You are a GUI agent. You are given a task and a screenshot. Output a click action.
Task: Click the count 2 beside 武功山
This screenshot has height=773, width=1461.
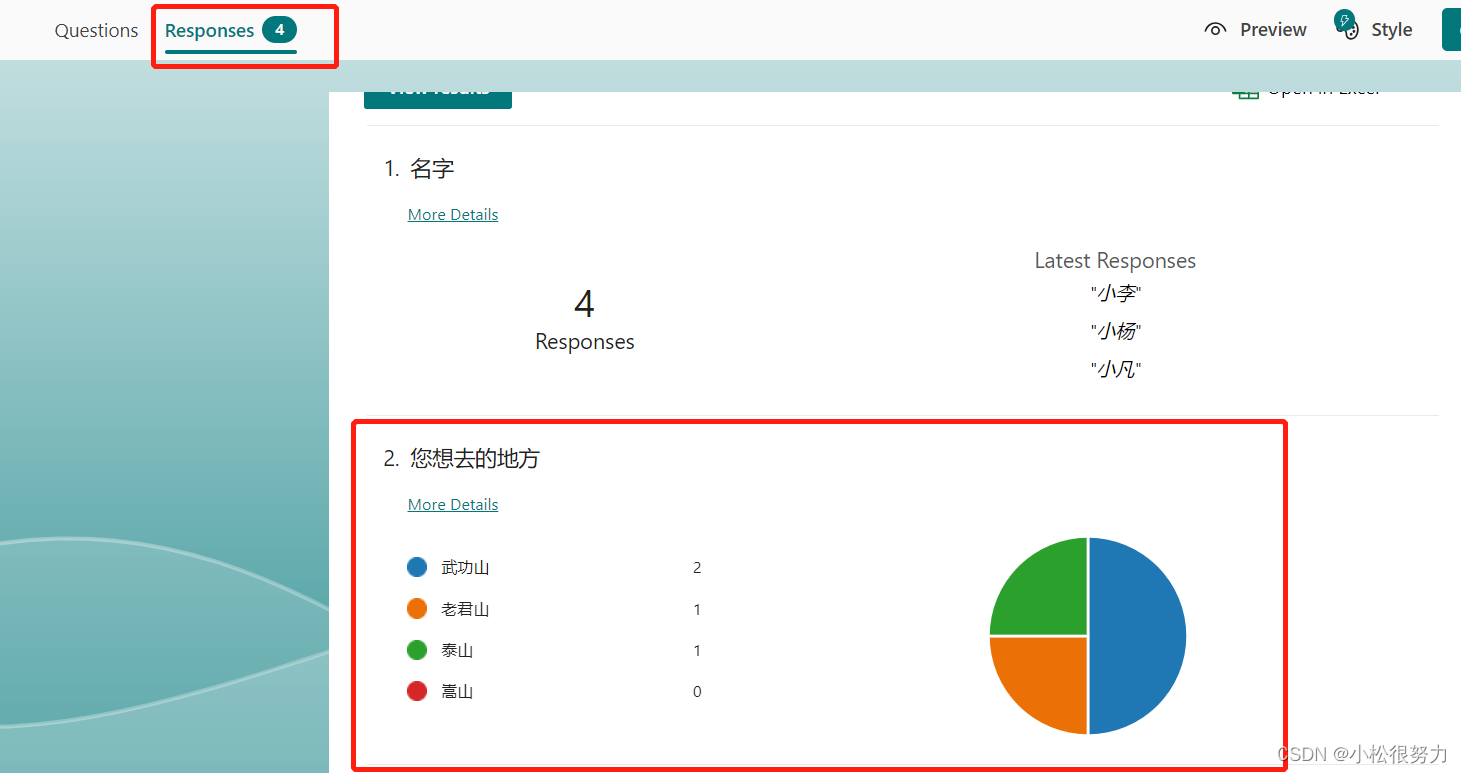(697, 568)
